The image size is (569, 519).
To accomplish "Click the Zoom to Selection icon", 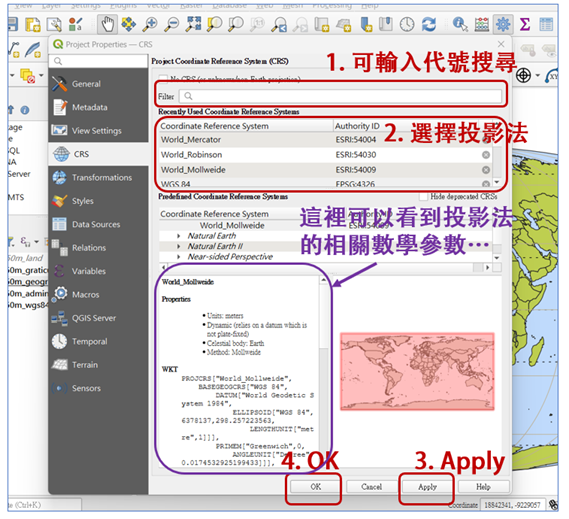I will coord(214,24).
